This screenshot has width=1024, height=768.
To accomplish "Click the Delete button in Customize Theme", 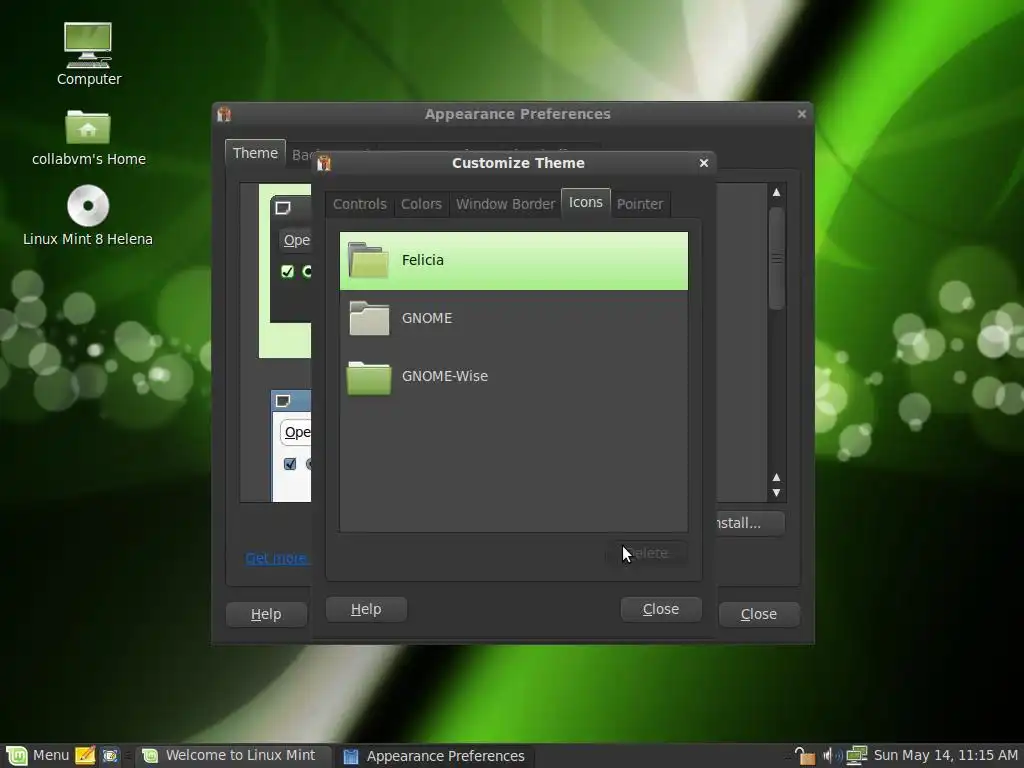I will (x=647, y=553).
